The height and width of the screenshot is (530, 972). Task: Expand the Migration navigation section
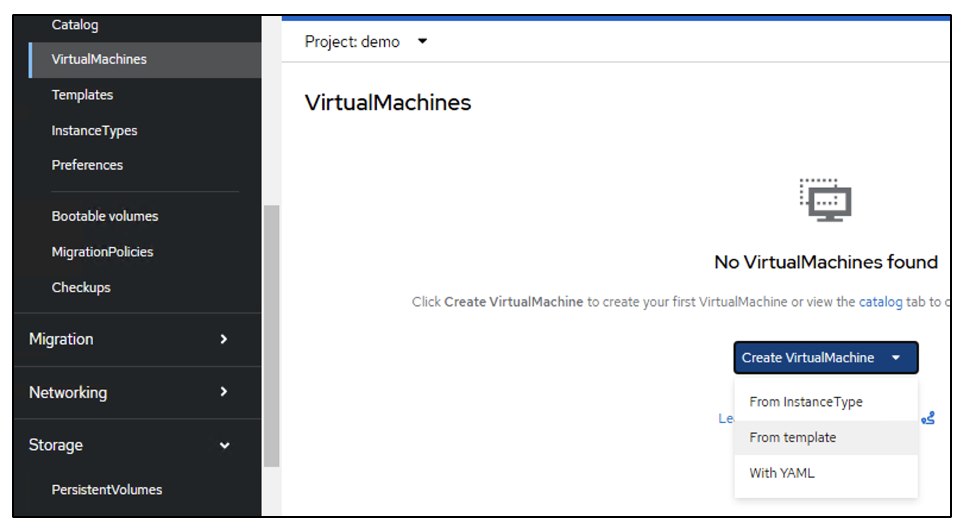[129, 339]
